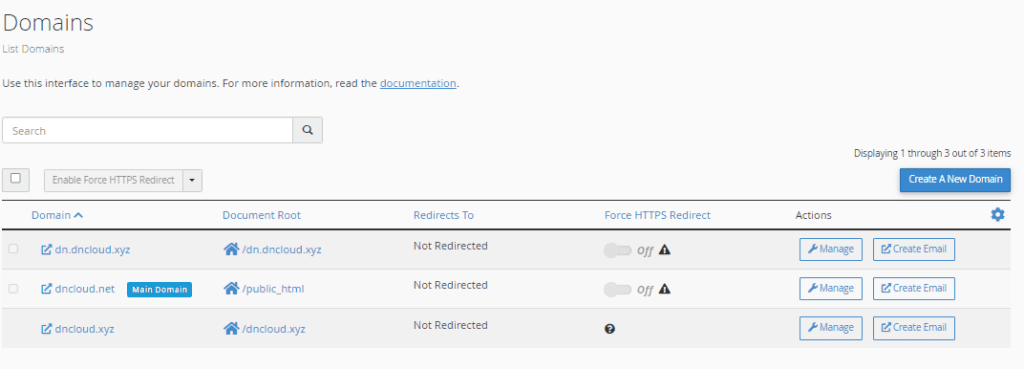
Task: Expand the Enable Force HTTPS Redirect dropdown arrow
Action: [x=192, y=180]
